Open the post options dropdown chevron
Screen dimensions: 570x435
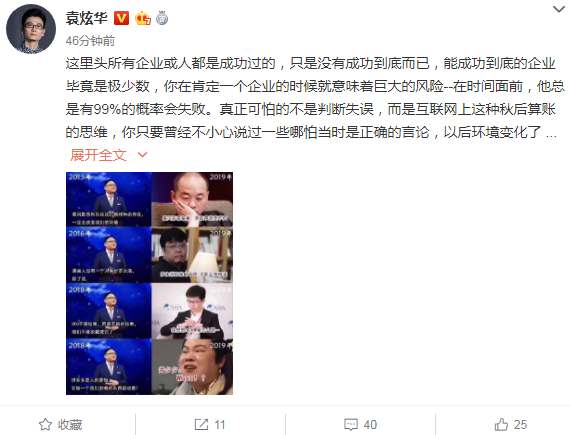coord(559,9)
